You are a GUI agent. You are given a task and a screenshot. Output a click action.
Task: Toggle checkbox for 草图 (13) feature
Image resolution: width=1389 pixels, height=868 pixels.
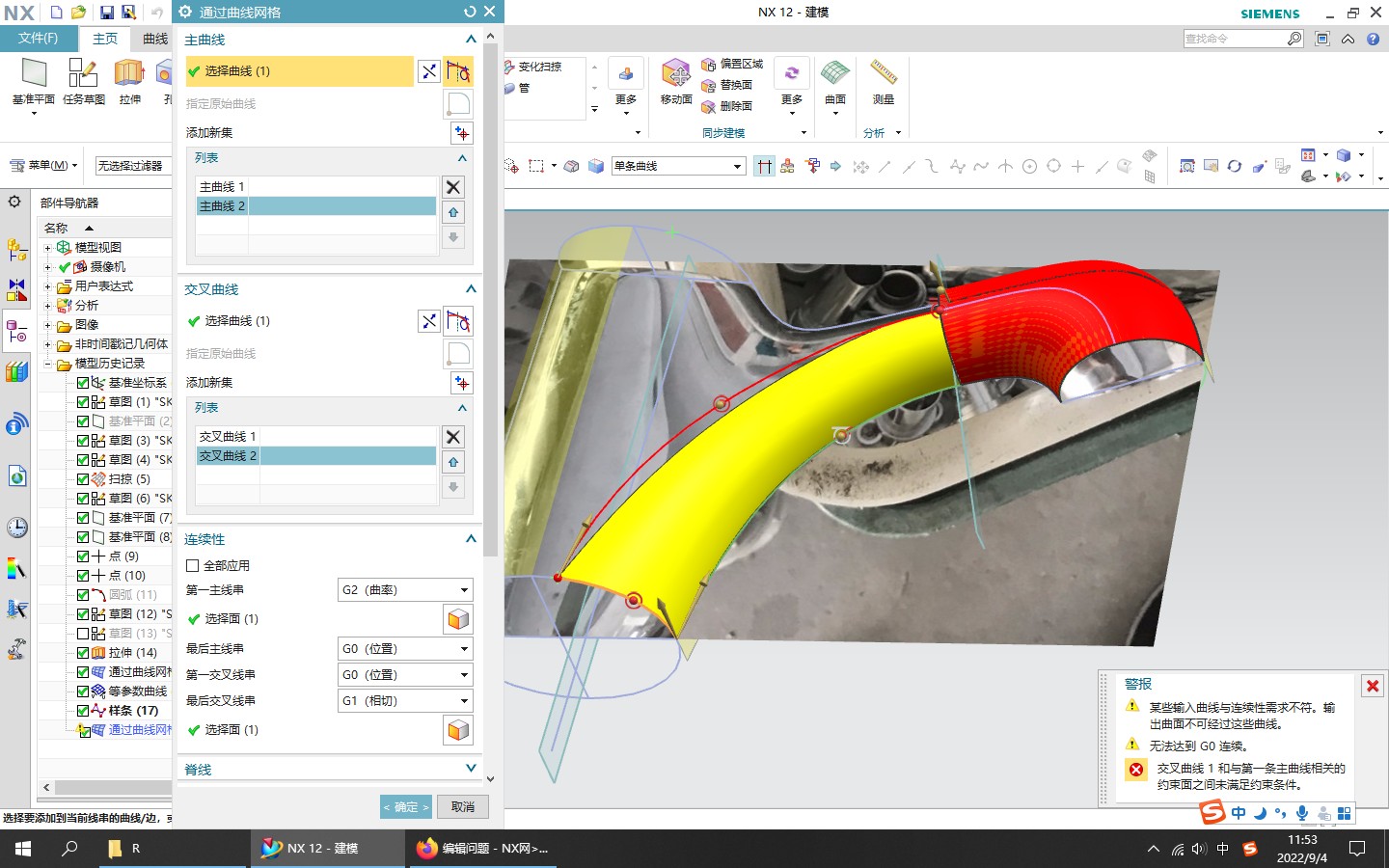[x=83, y=634]
